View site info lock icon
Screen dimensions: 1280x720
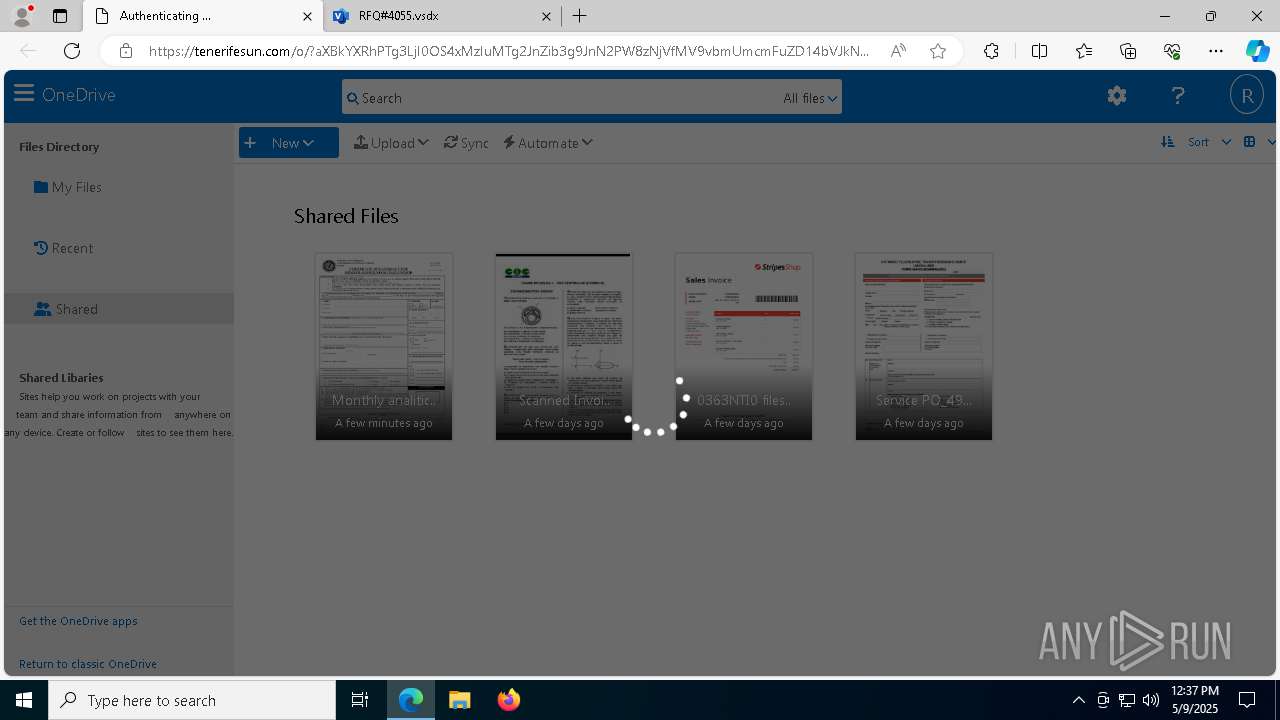(x=126, y=51)
